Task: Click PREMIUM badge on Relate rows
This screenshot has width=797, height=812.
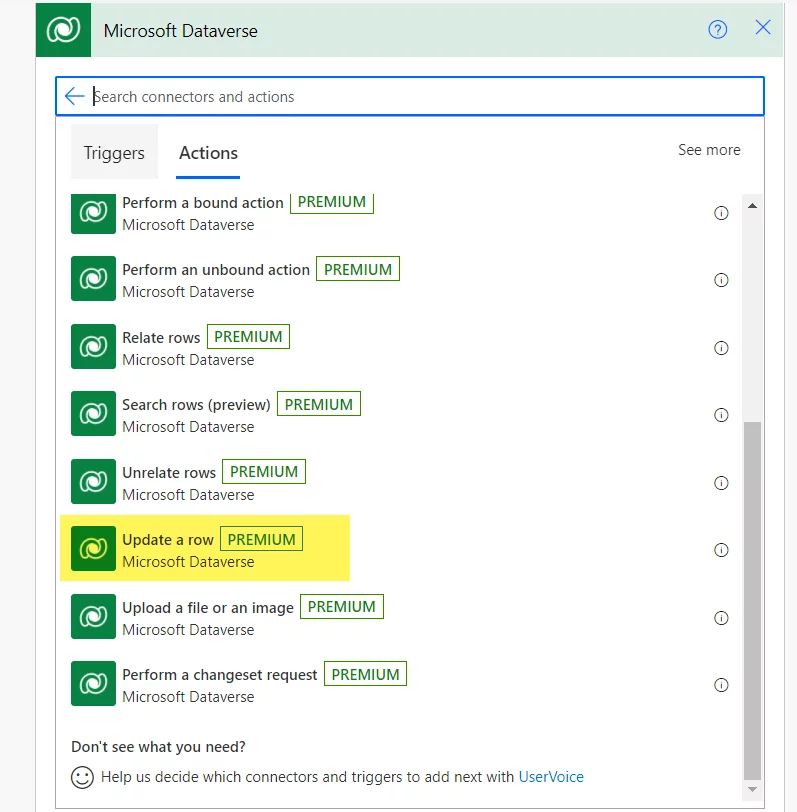Action: tap(248, 337)
